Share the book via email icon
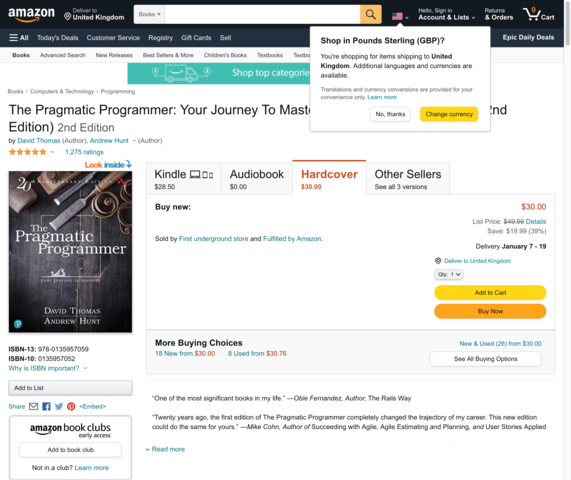The width and height of the screenshot is (571, 480). click(x=34, y=406)
